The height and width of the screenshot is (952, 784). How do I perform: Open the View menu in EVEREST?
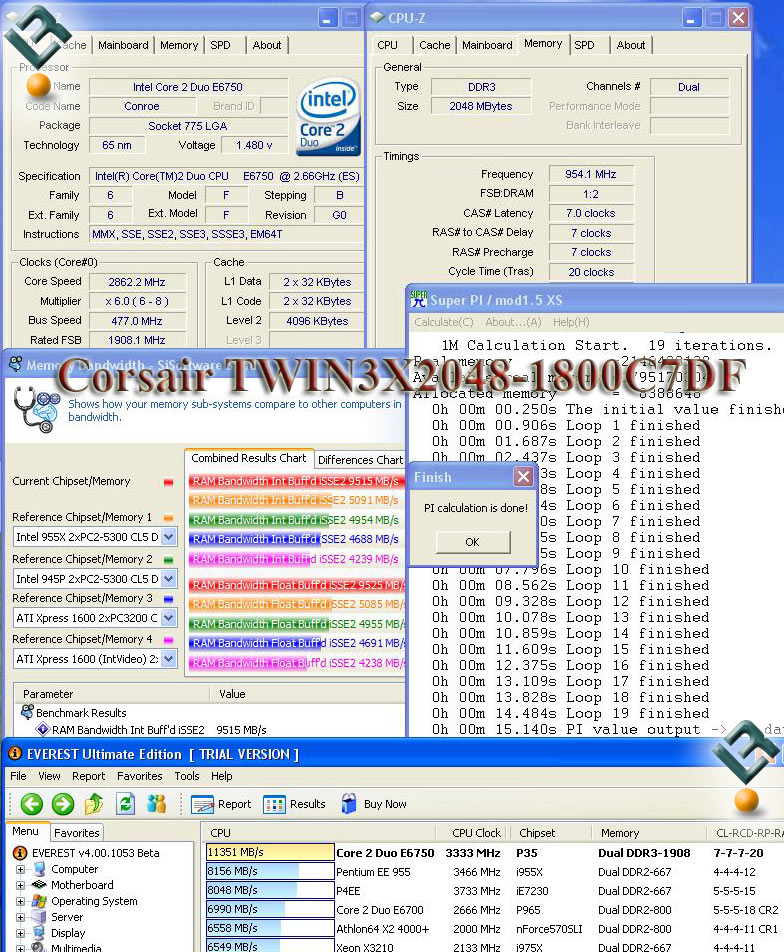49,776
